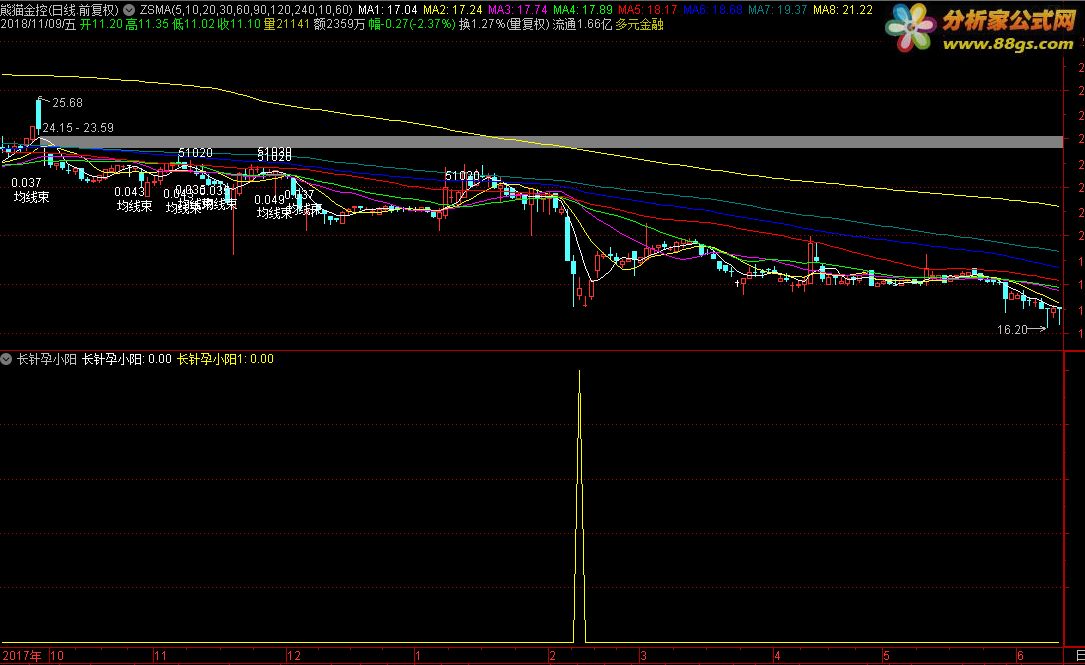Click the 0.037 均线束 label at far left
The width and height of the screenshot is (1085, 665).
(x=30, y=190)
